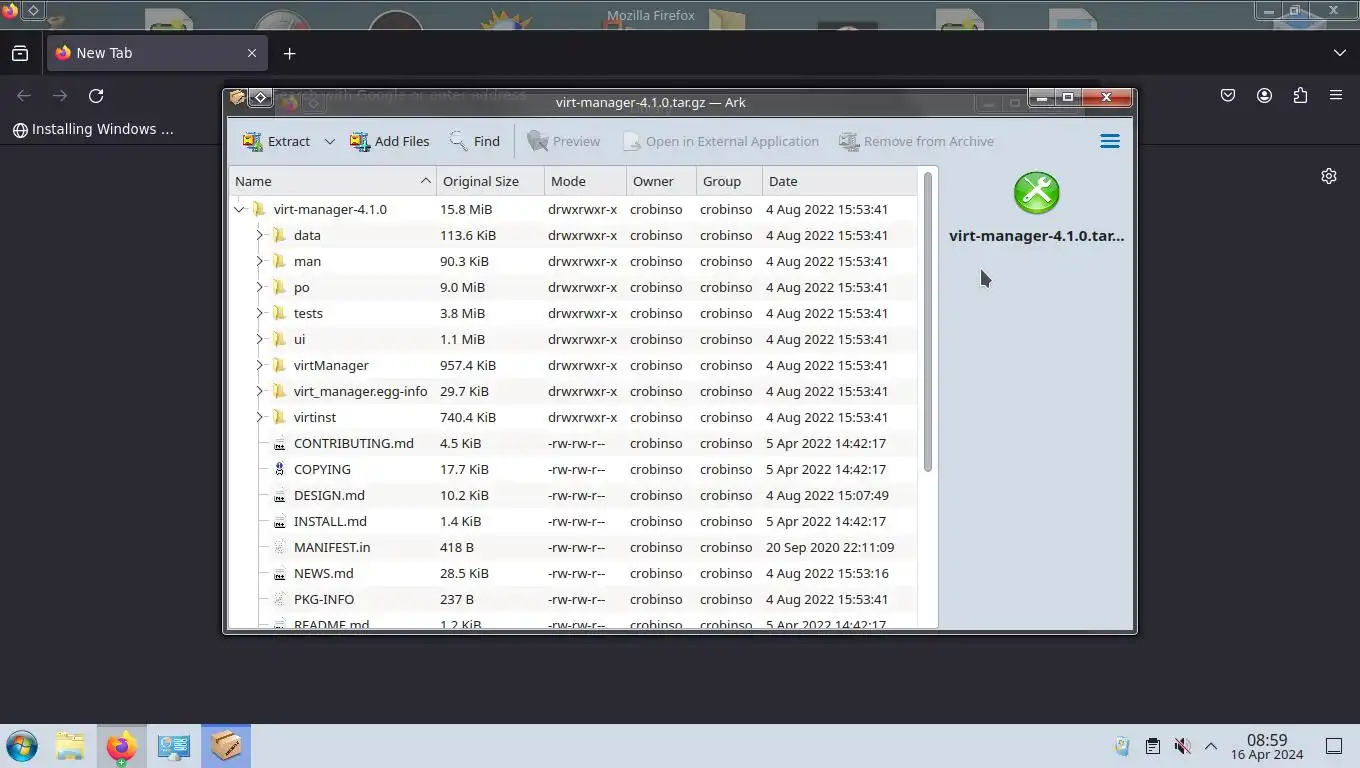Open a new Firefox tab

(289, 53)
